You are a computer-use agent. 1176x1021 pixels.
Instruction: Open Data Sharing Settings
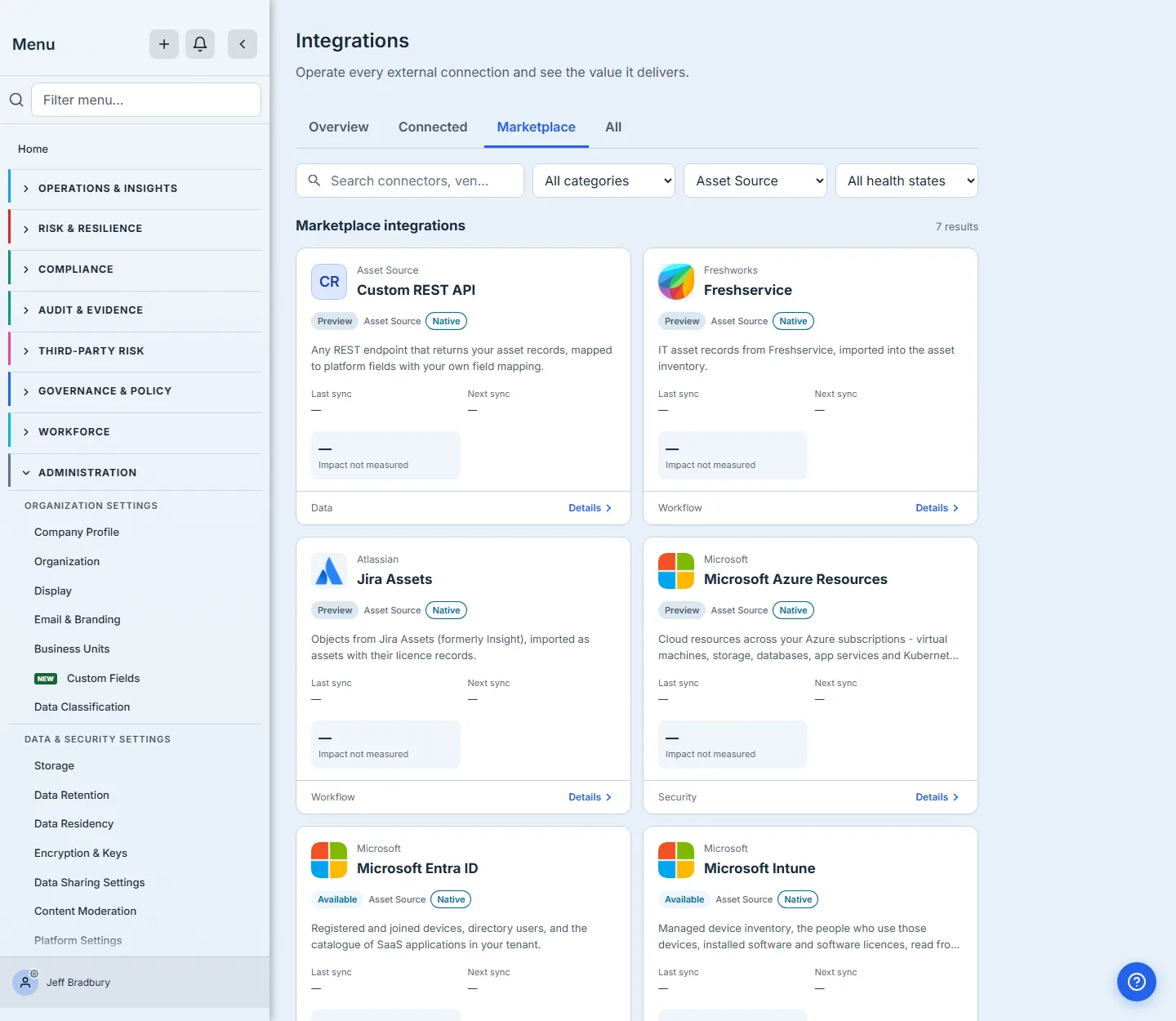(x=90, y=882)
